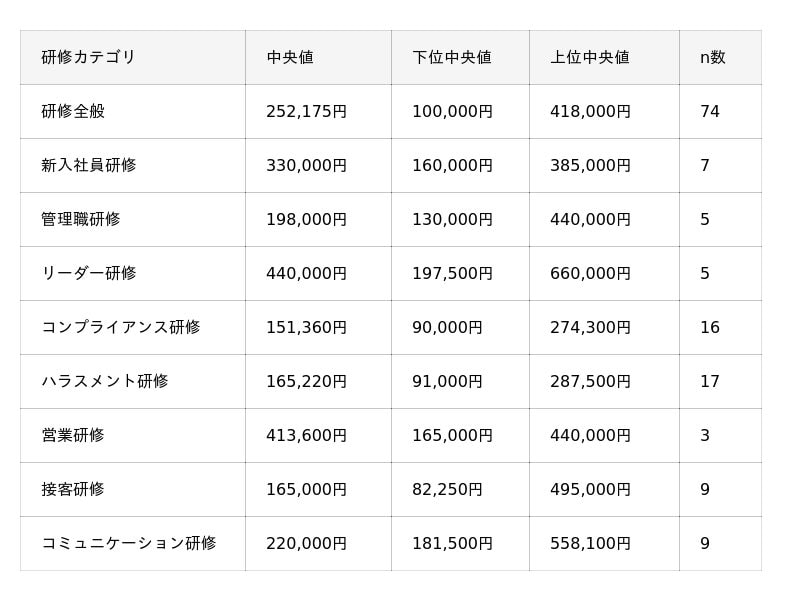800x601 pixels.
Task: Select the 660,000円 upper median cell
Action: point(590,274)
